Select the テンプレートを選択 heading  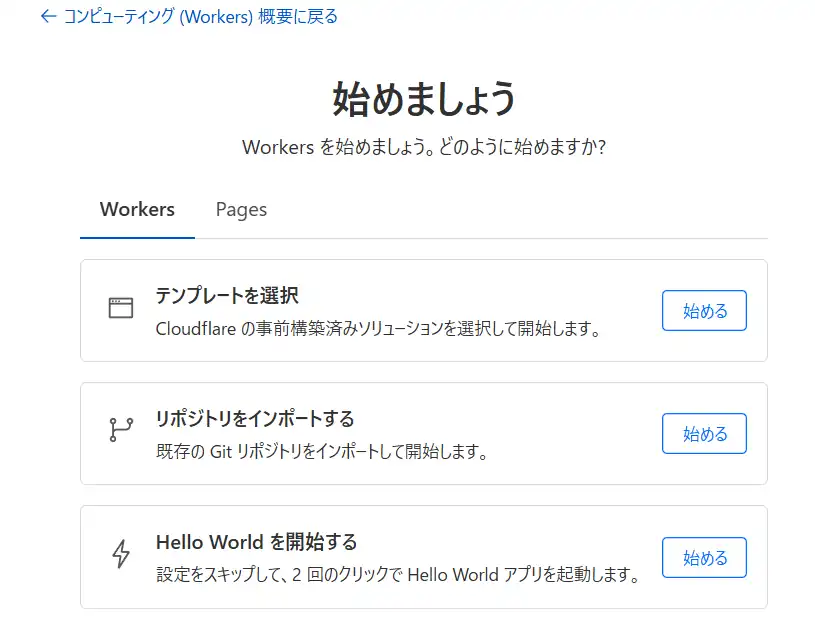click(227, 295)
